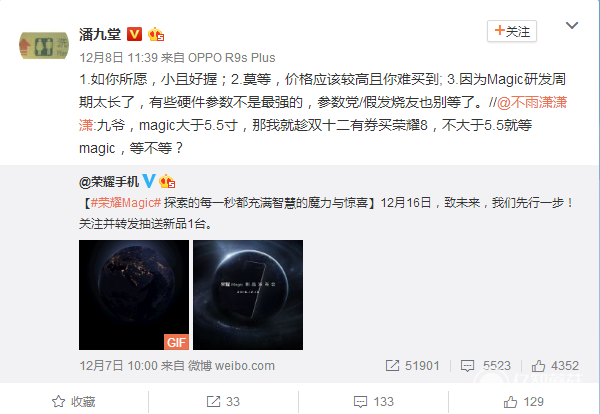Image resolution: width=600 pixels, height=414 pixels.
Task: Click the 潘九堂 username link
Action: (100, 34)
